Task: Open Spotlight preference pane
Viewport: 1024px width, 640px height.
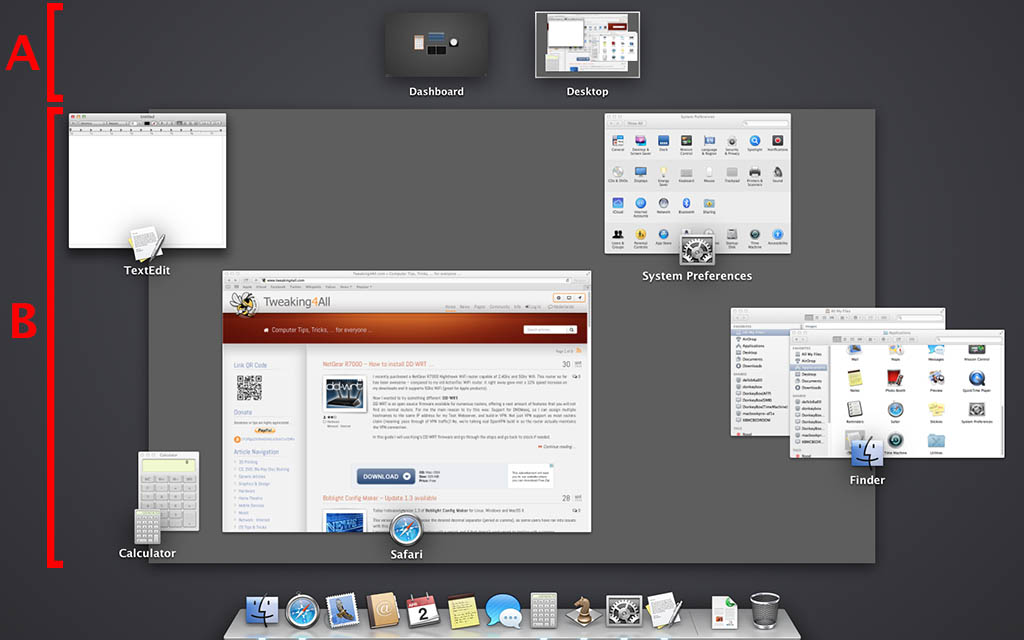Action: coord(755,143)
